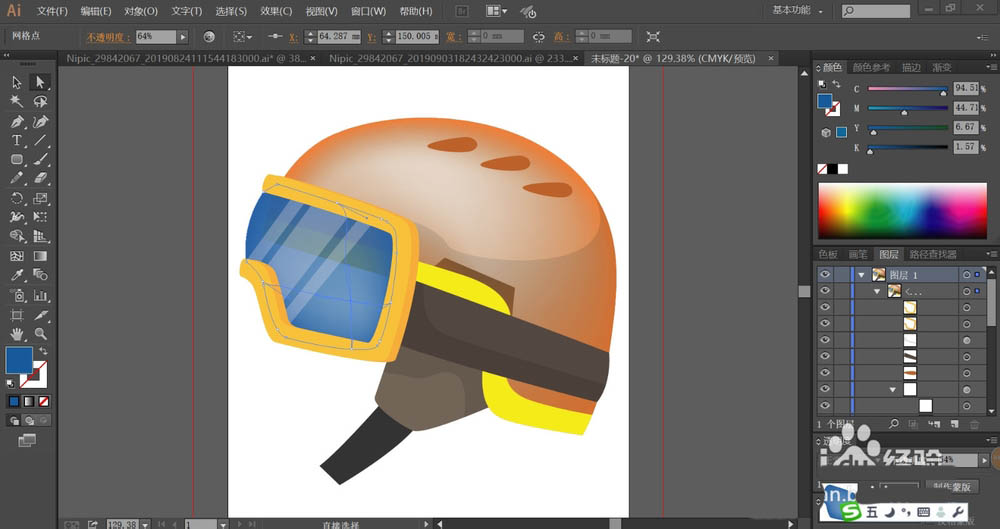Switch to the 路径查找器 panel tab

point(932,254)
